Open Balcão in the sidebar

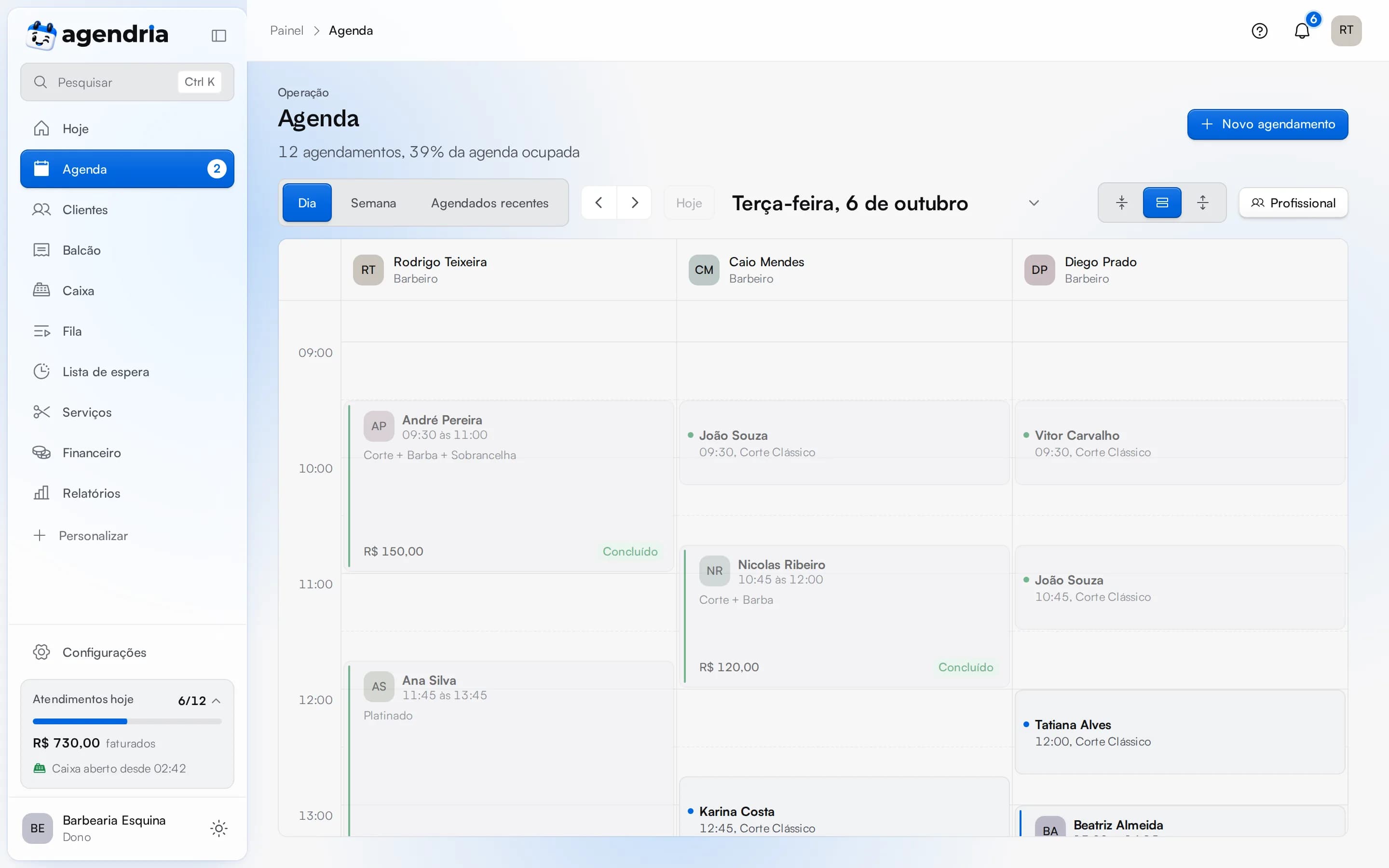pos(127,250)
